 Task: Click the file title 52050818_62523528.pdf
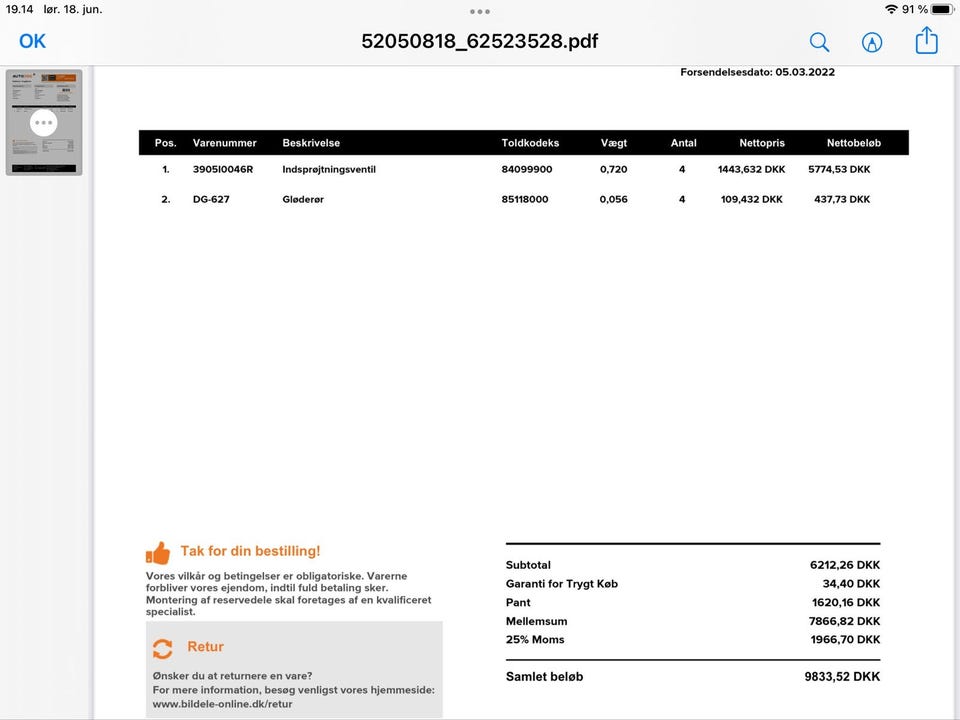point(480,42)
